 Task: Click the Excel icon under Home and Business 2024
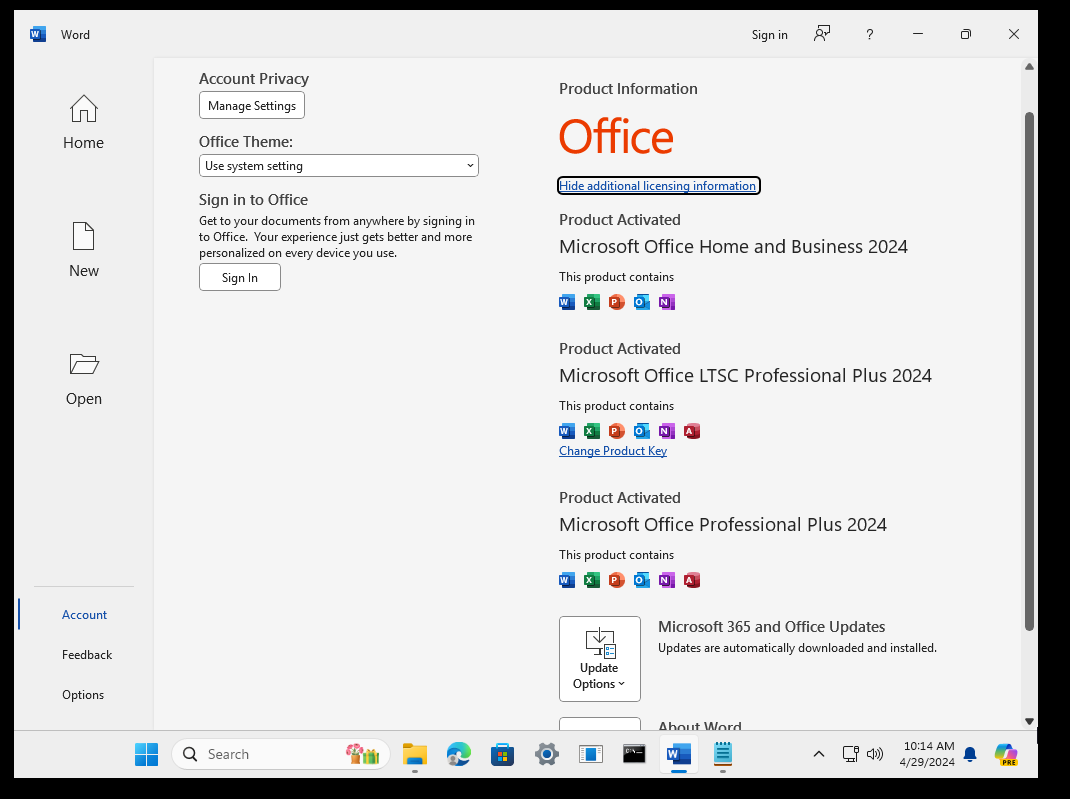pos(592,302)
